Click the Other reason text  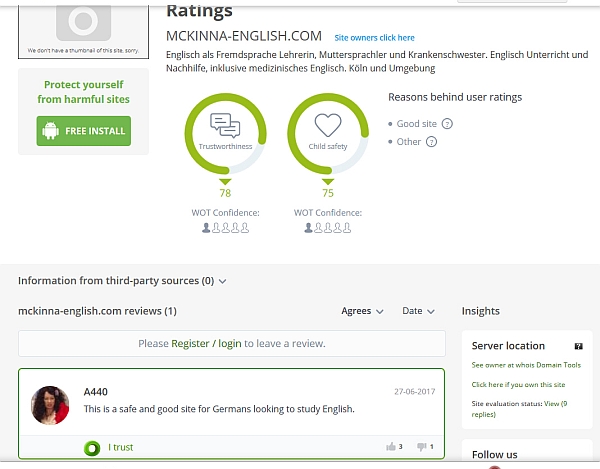tap(409, 142)
